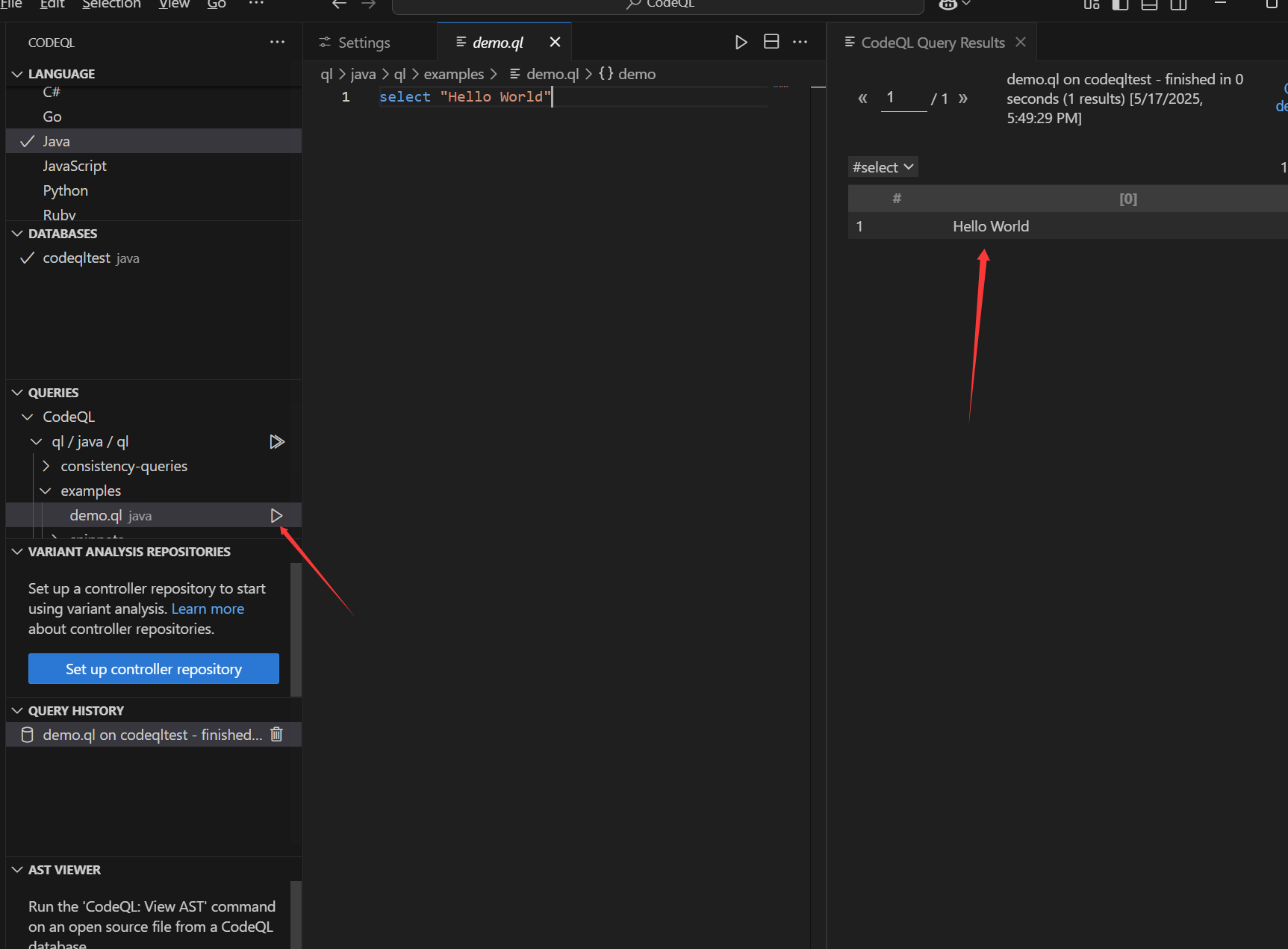Expand the consistency-queries folder

click(x=46, y=465)
